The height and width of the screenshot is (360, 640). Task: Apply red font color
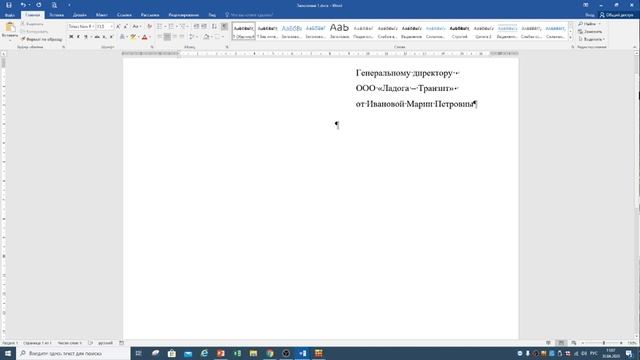[144, 37]
